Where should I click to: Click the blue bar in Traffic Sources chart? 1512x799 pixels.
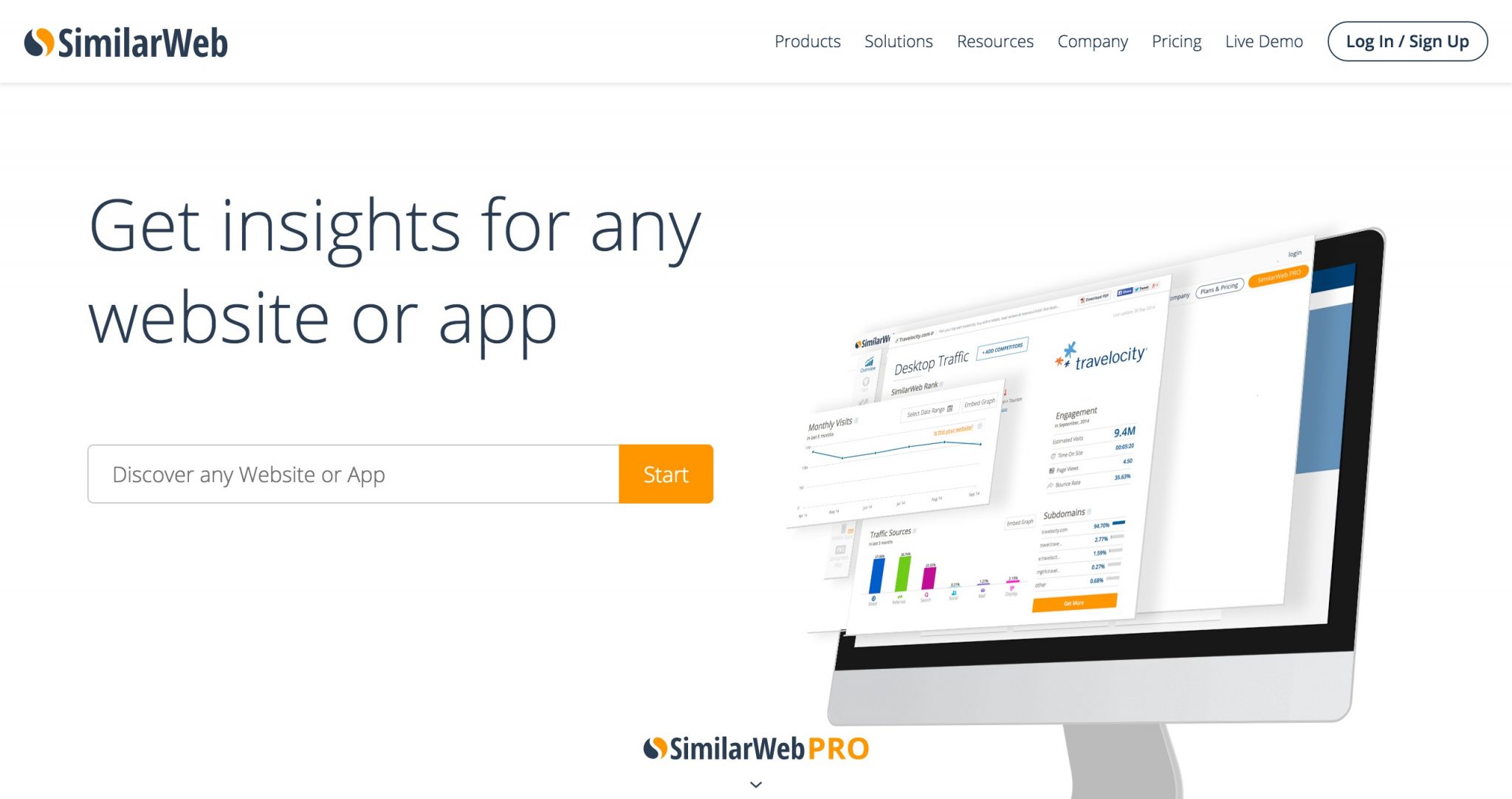tap(878, 574)
